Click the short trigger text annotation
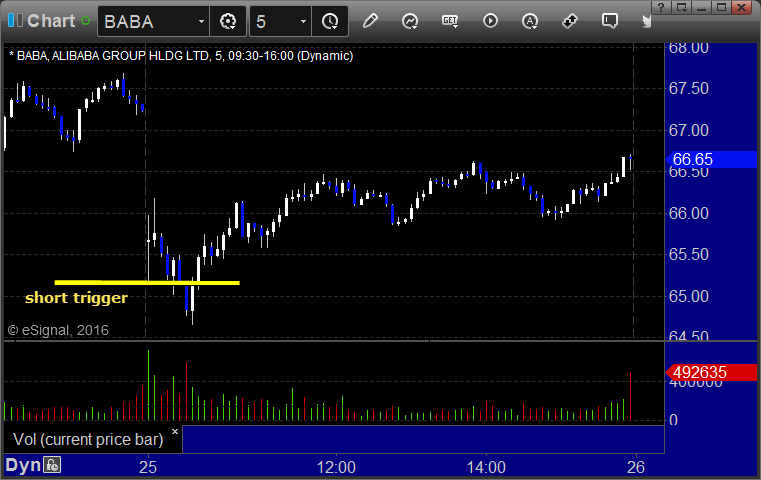The width and height of the screenshot is (761, 480). pyautogui.click(x=76, y=298)
